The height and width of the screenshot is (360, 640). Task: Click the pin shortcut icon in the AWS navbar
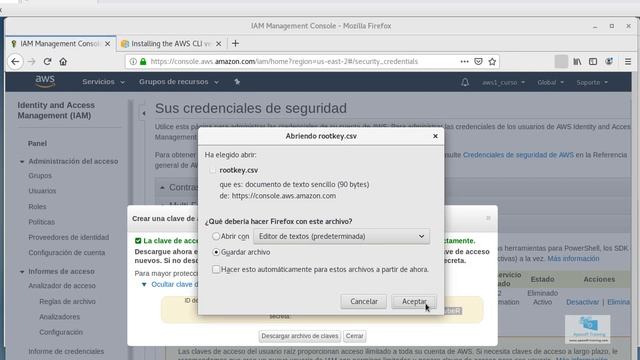point(237,82)
